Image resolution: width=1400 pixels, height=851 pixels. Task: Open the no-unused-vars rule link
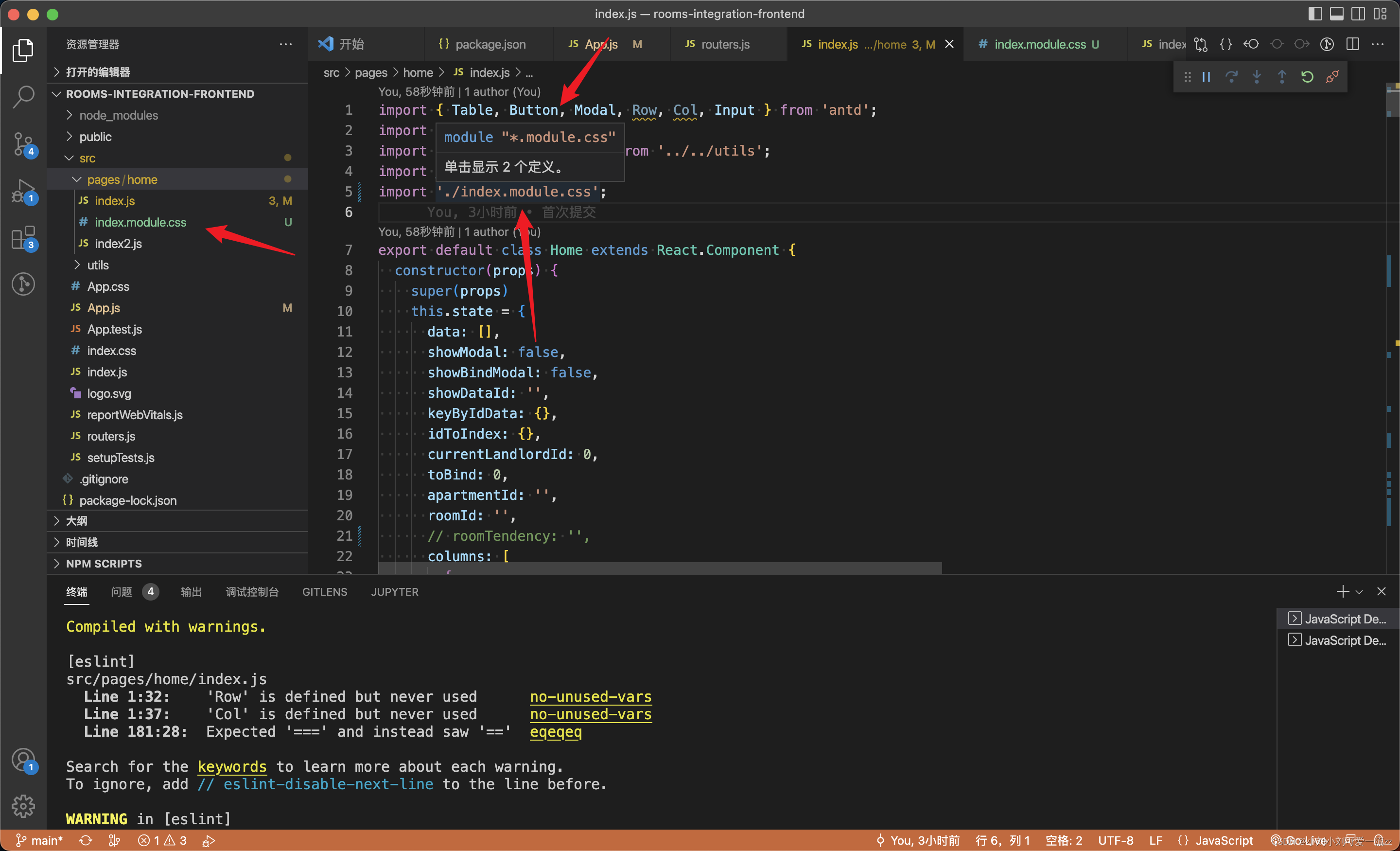coord(590,696)
